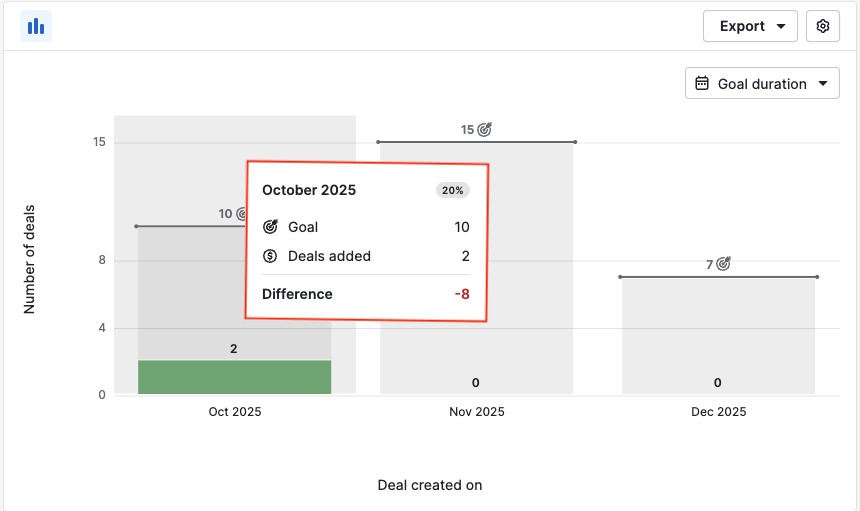Open the Export dropdown

click(x=750, y=26)
